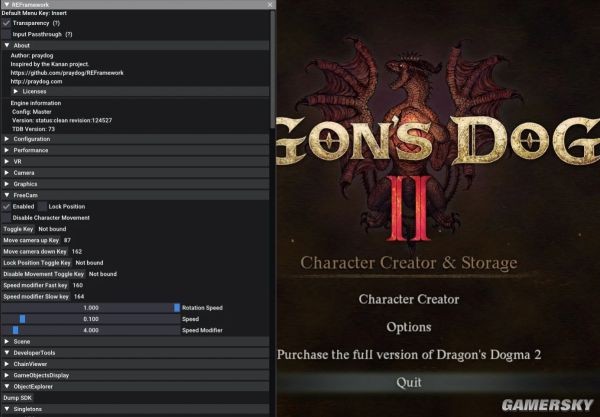Image resolution: width=600 pixels, height=417 pixels.
Task: Close the REFramework overlay window
Action: (270, 5)
